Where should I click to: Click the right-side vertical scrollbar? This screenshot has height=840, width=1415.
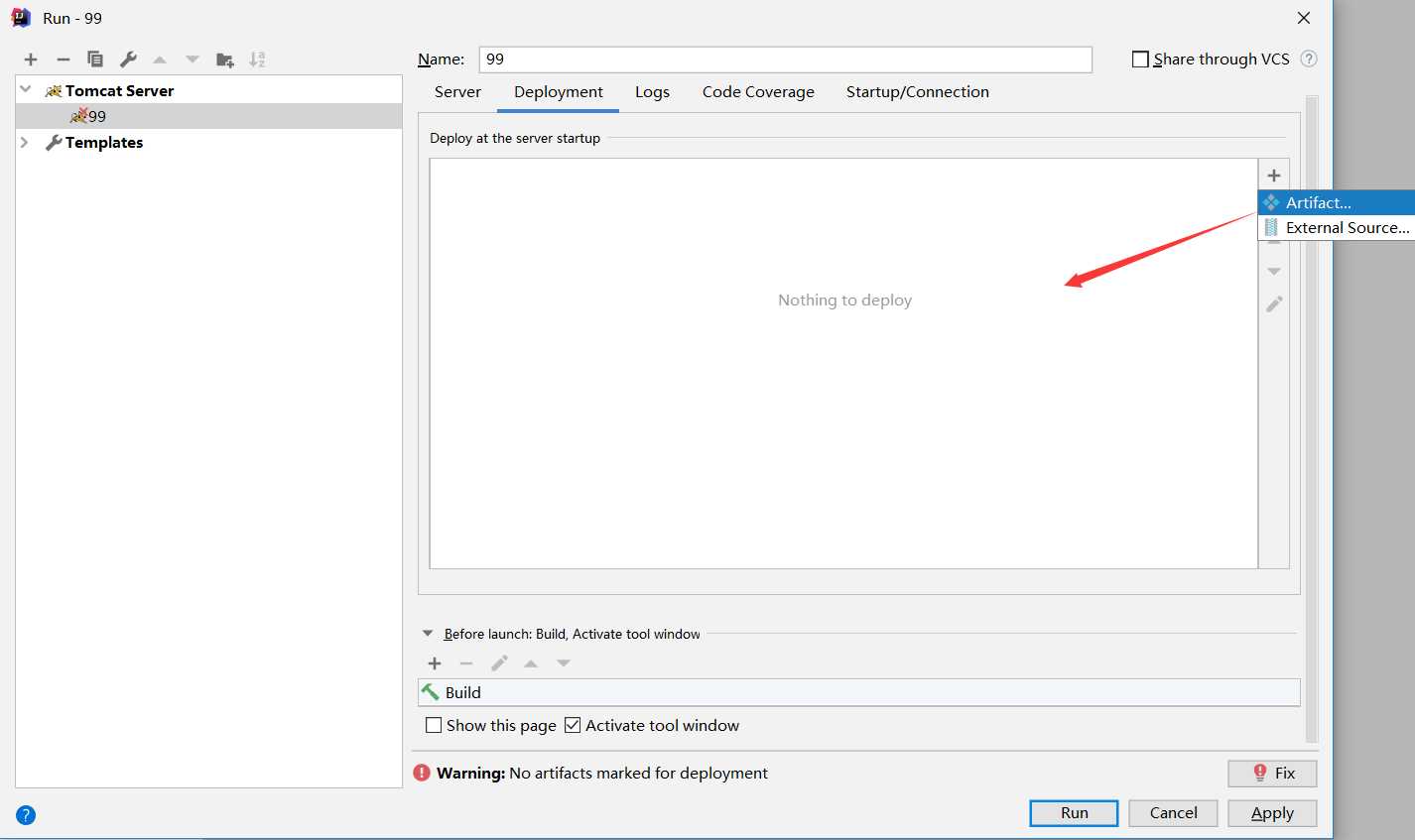click(x=1312, y=420)
